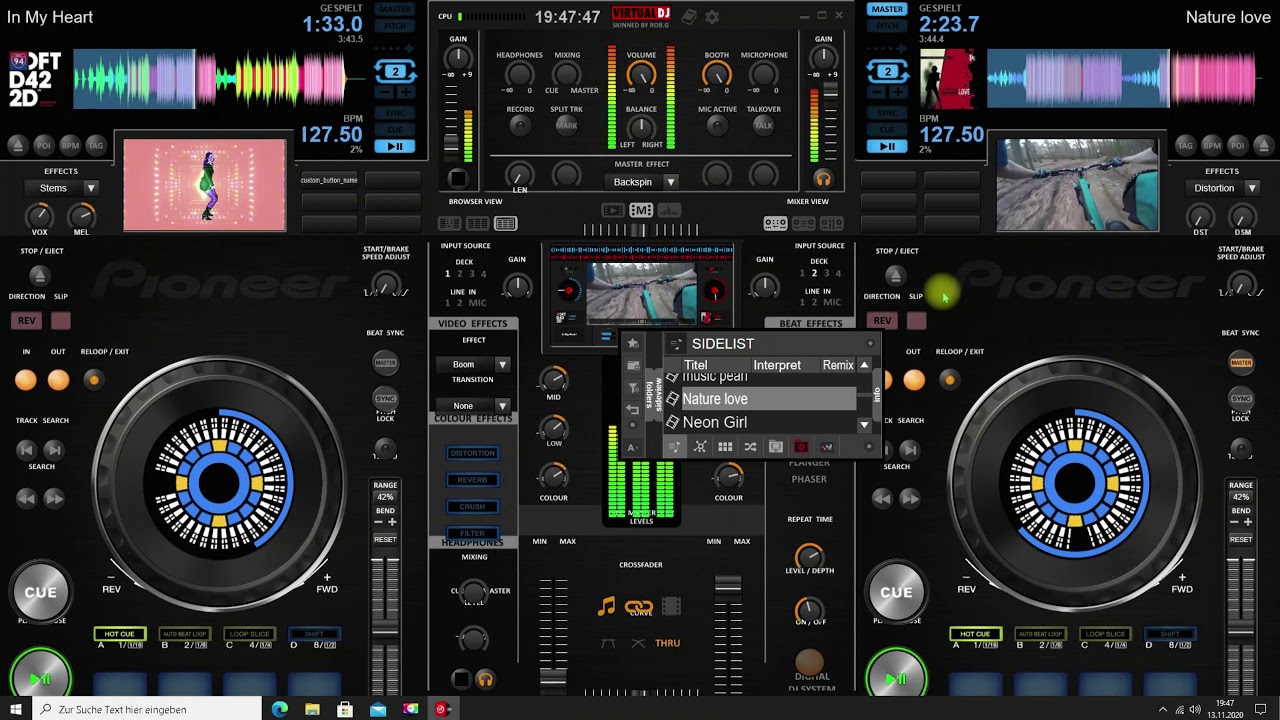Click left deck eject button
The height and width of the screenshot is (720, 1280).
tap(38, 275)
